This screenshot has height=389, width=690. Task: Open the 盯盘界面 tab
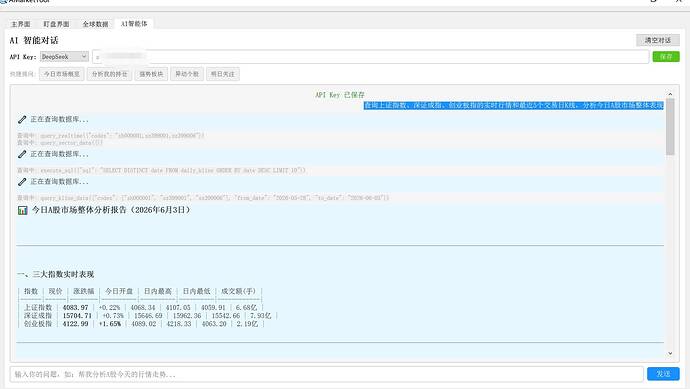point(56,24)
